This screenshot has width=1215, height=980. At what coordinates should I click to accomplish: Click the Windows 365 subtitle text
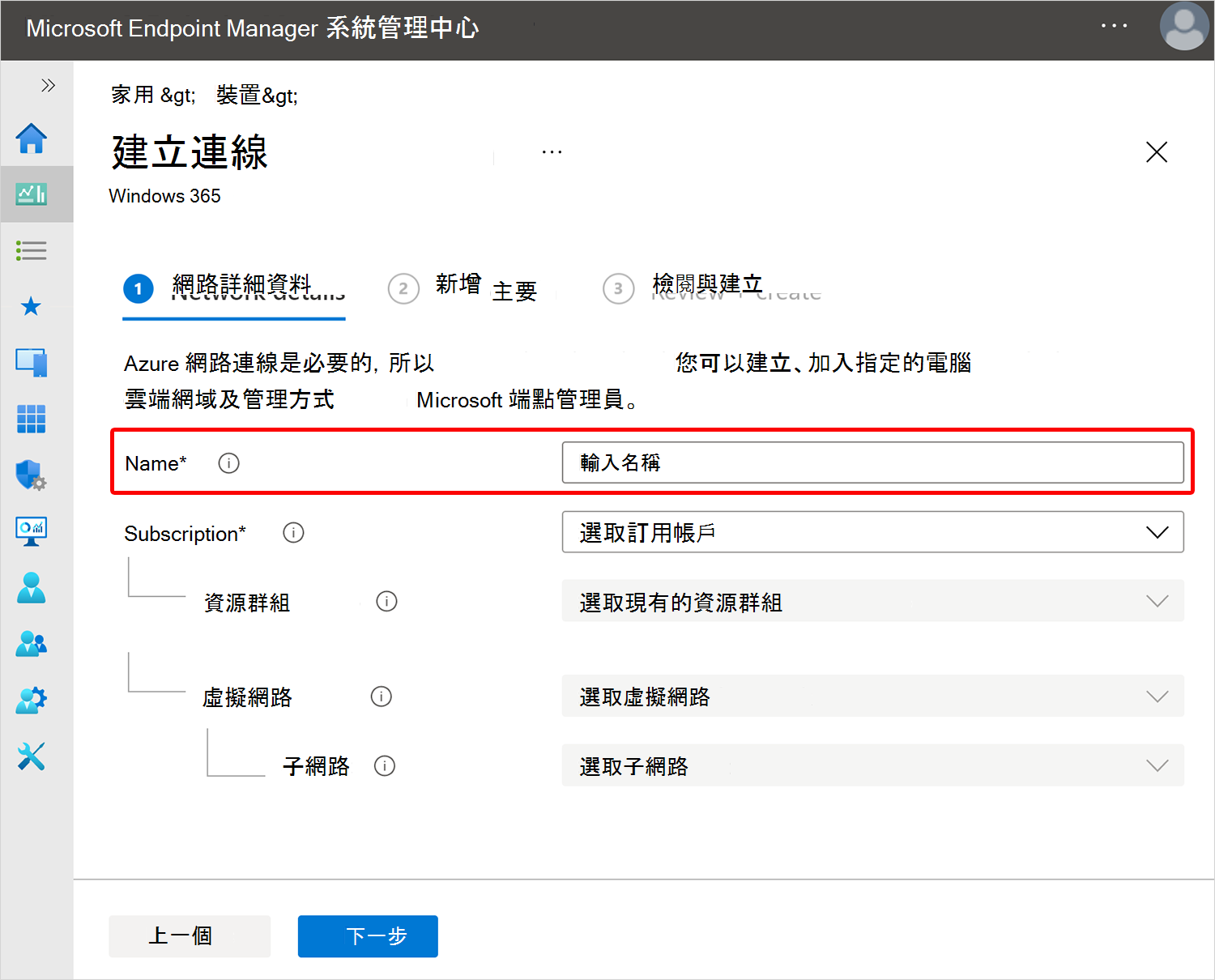pos(164,196)
